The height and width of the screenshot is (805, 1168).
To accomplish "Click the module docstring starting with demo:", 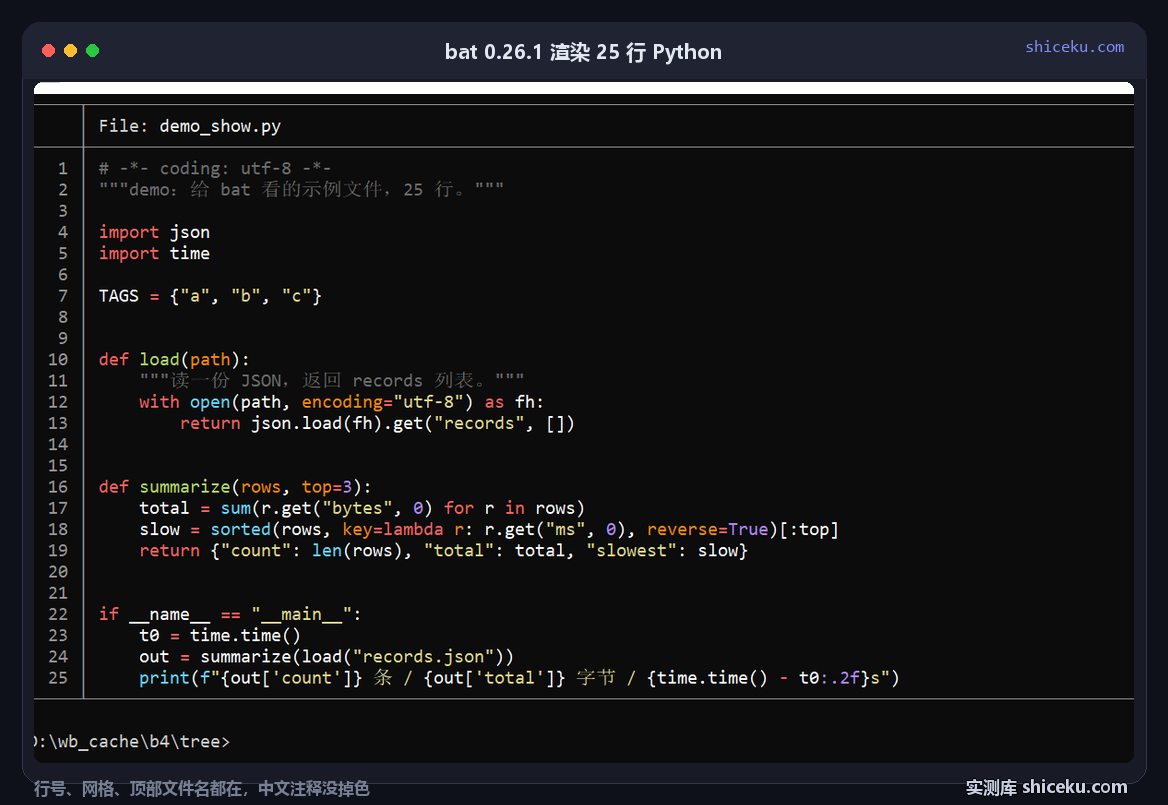I will click(302, 189).
